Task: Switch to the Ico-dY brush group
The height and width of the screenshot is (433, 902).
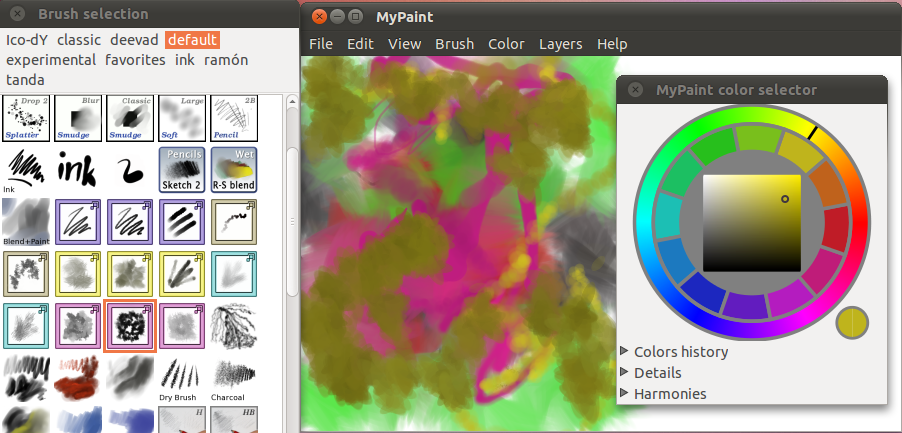Action: coord(26,40)
